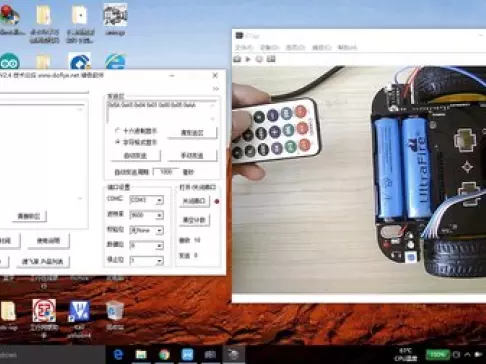This screenshot has width=486, height=364.
Task: Open the baud rate dropdown showing 9600
Action: 146,215
